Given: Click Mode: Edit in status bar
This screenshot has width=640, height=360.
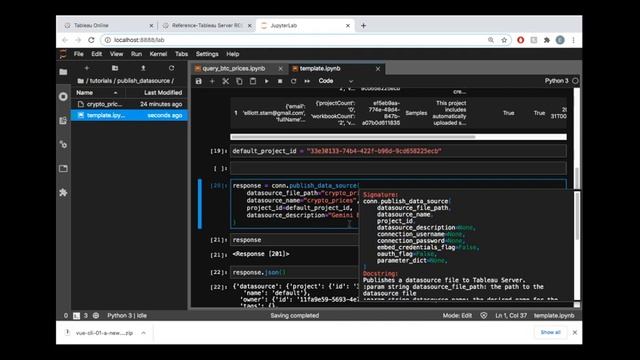Looking at the screenshot, I should (457, 316).
